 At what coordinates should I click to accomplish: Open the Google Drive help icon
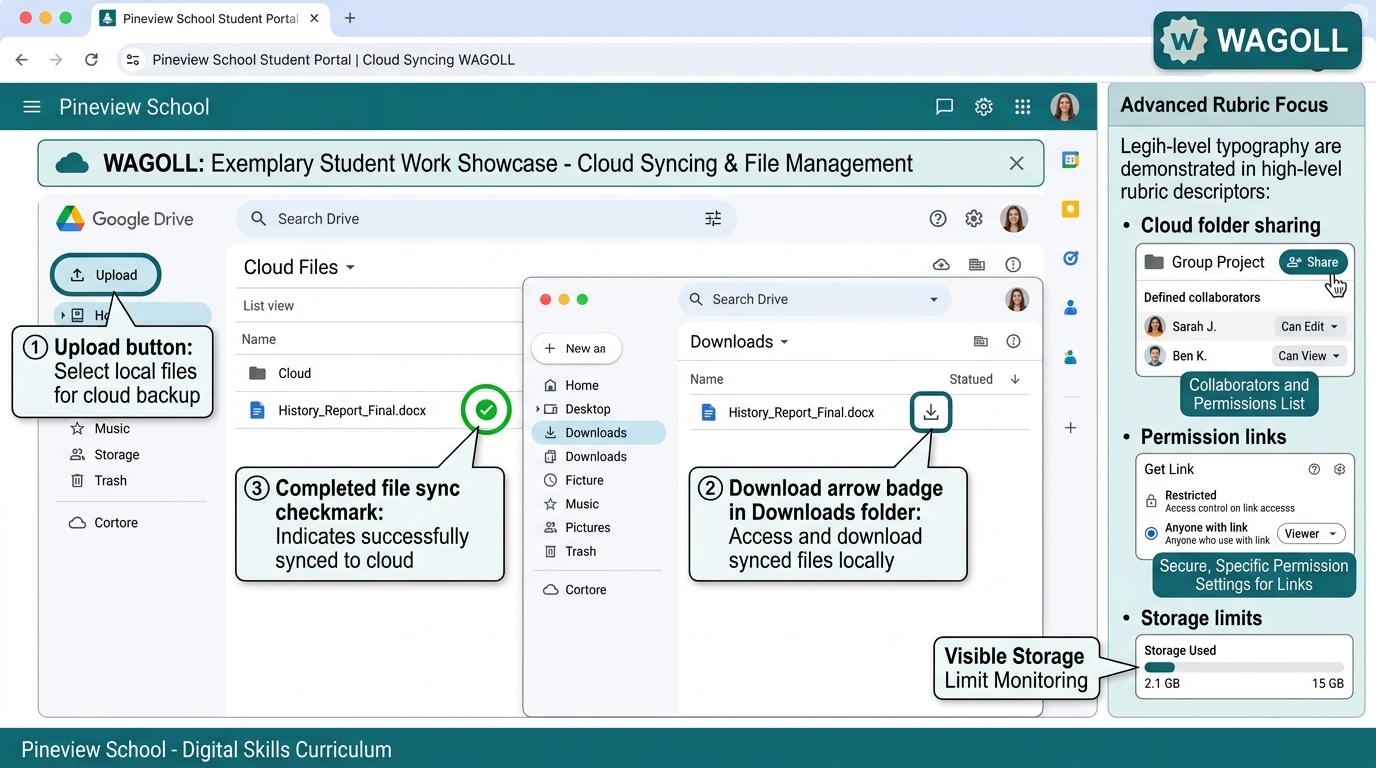click(x=938, y=218)
